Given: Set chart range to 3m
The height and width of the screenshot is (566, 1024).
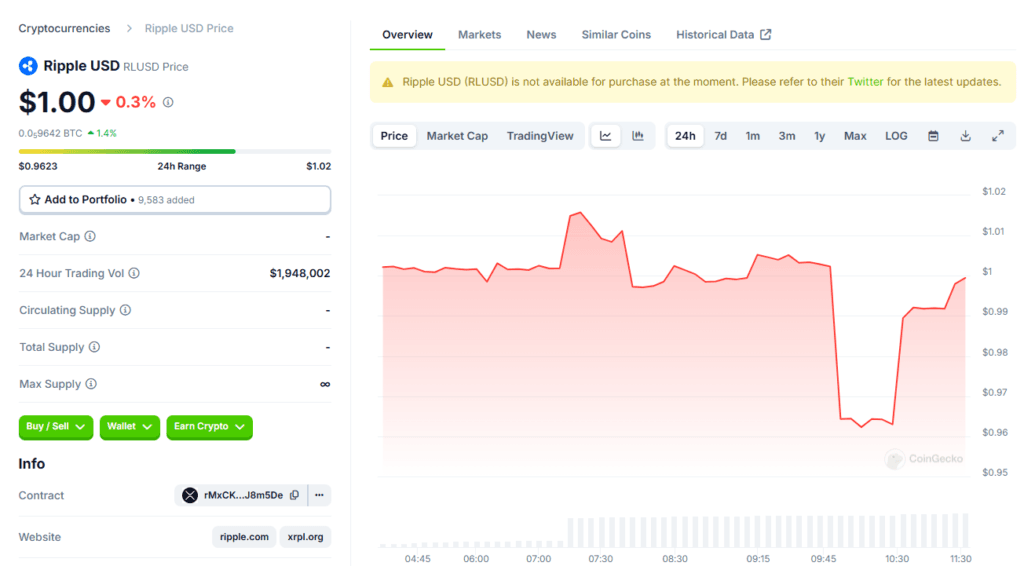Looking at the screenshot, I should click(x=786, y=136).
